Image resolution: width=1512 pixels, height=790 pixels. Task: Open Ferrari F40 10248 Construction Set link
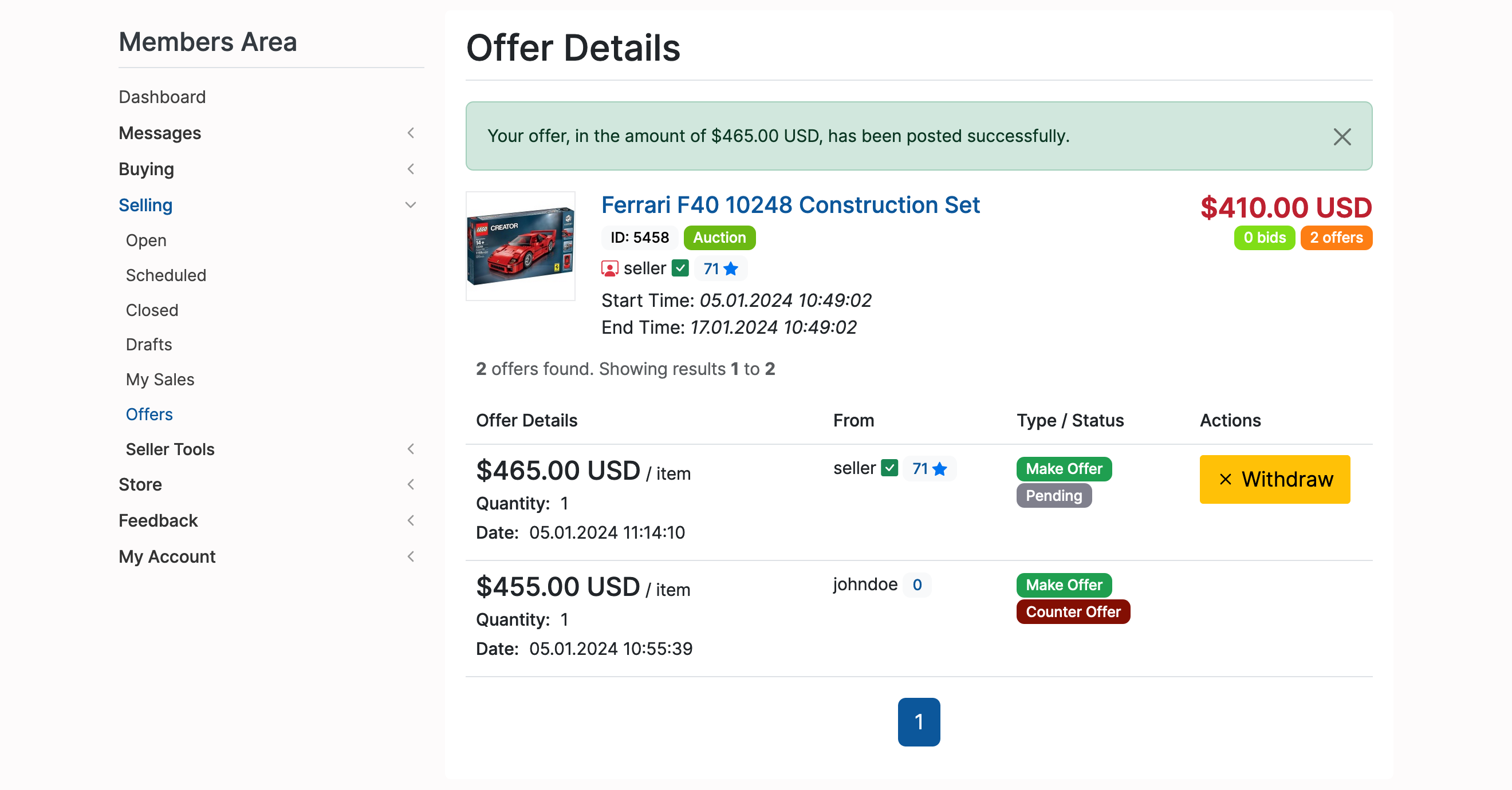tap(790, 206)
